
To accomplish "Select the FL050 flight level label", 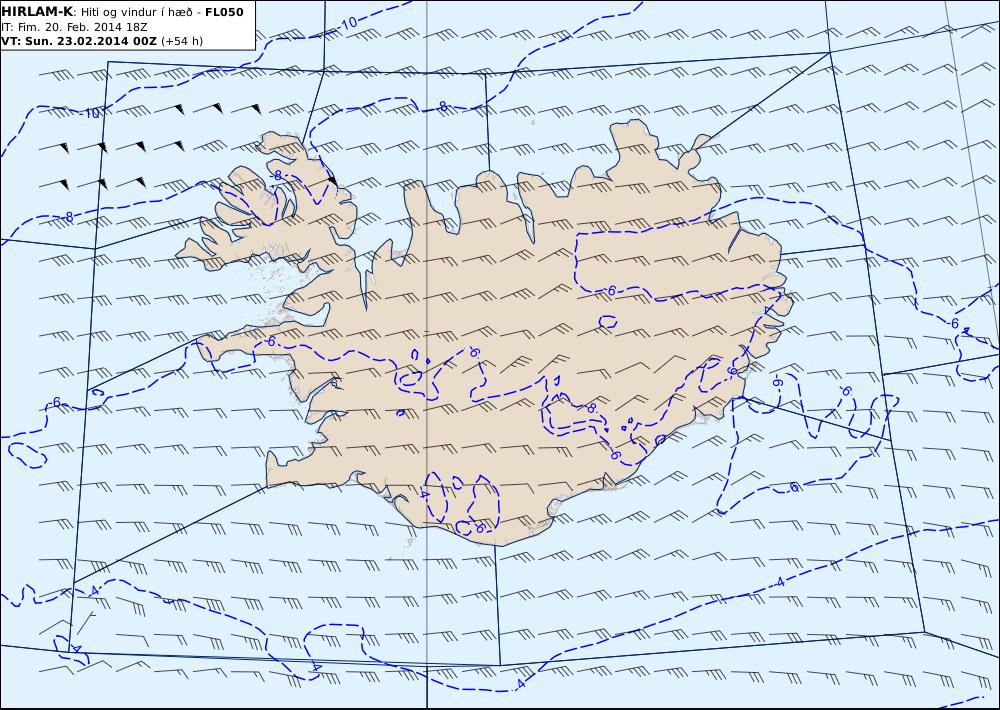I will [x=224, y=12].
